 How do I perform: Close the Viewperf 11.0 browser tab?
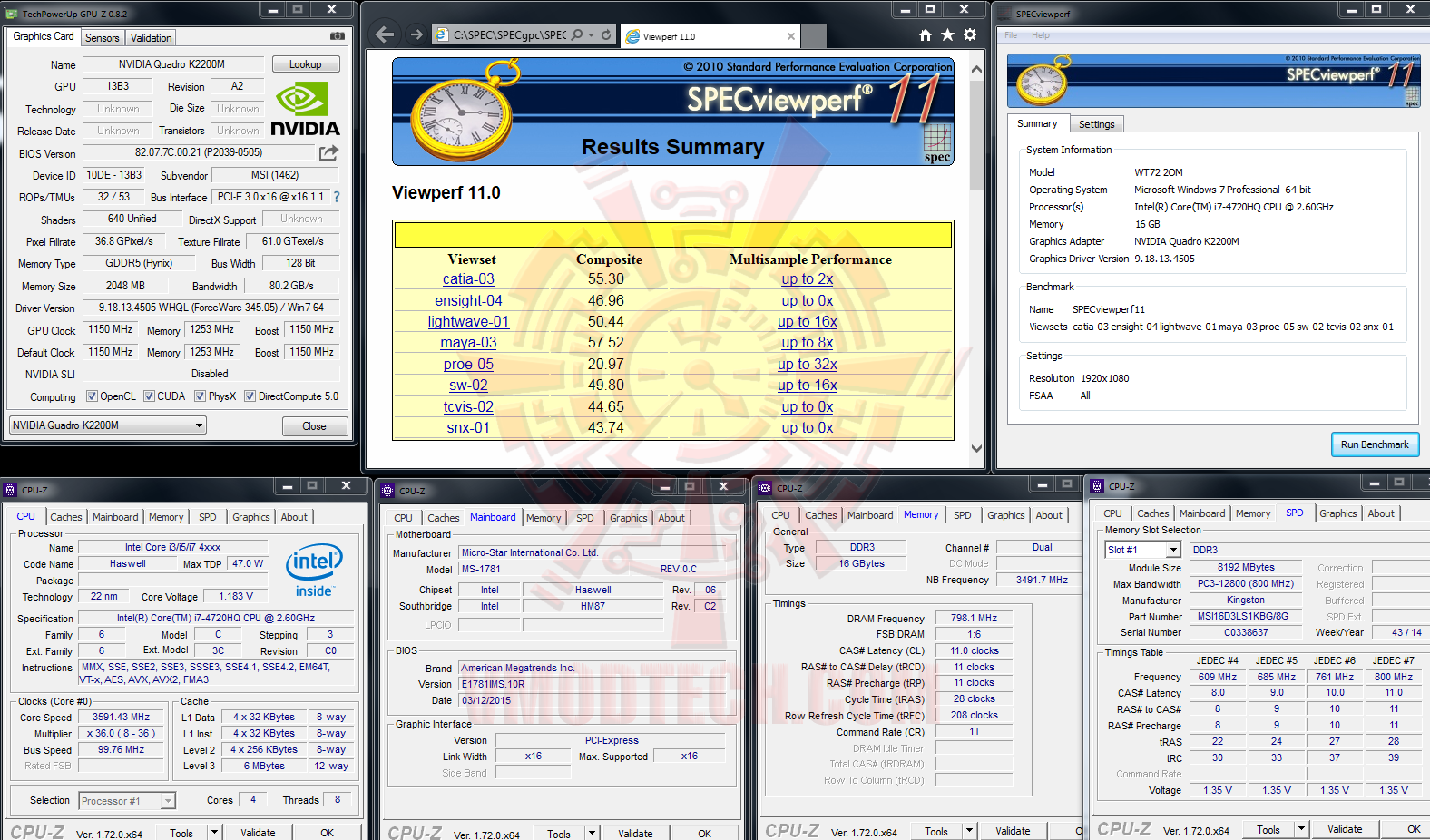point(791,36)
